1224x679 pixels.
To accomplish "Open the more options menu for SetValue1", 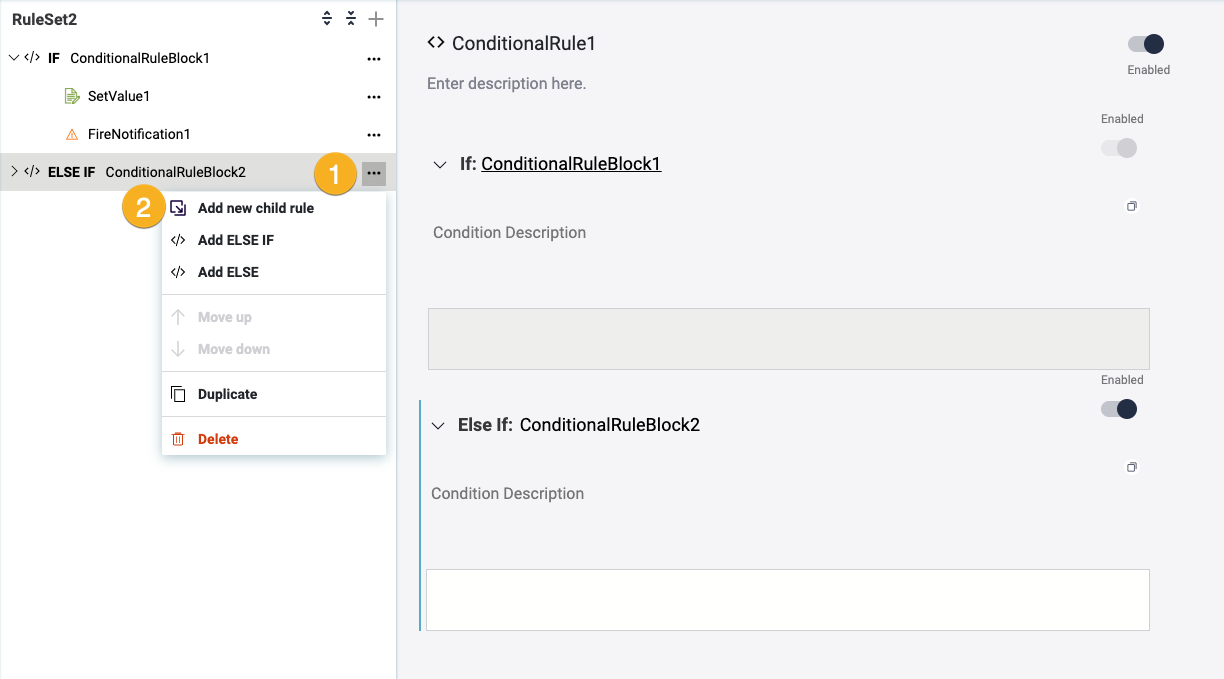I will point(374,97).
